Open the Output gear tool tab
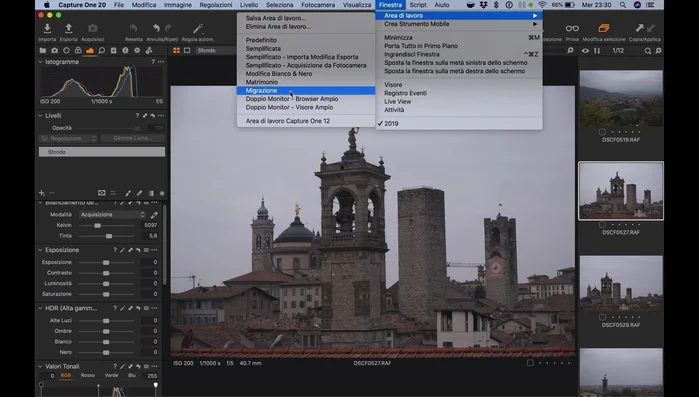Image resolution: width=699 pixels, height=397 pixels. click(x=137, y=50)
